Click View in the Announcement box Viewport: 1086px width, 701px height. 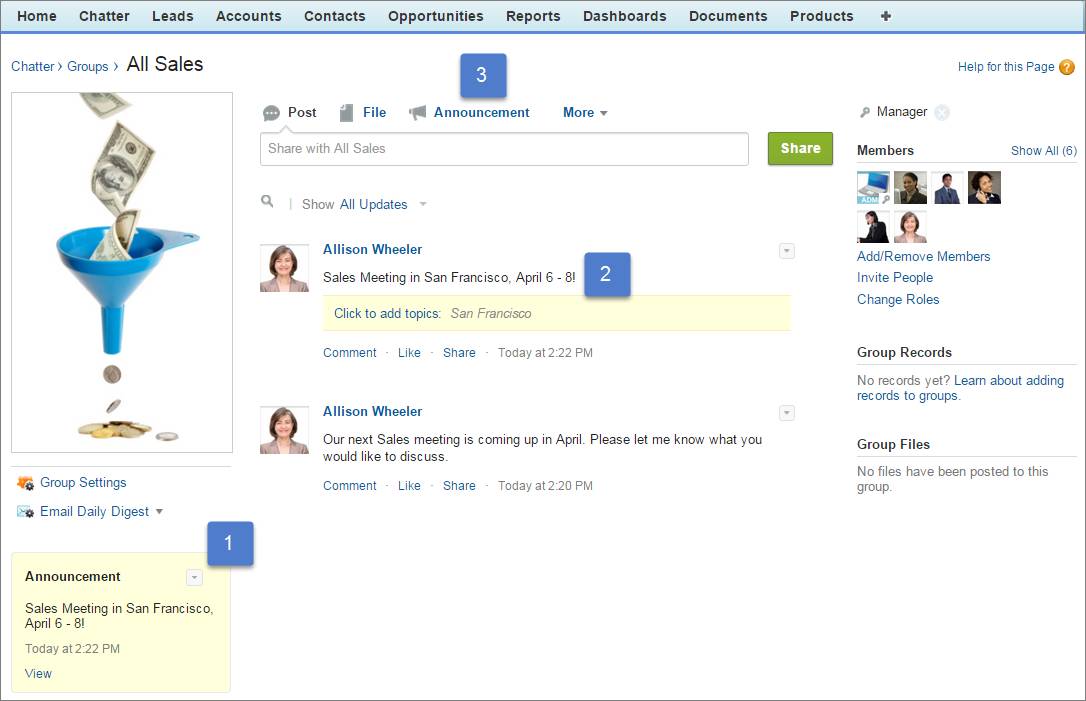[x=38, y=673]
